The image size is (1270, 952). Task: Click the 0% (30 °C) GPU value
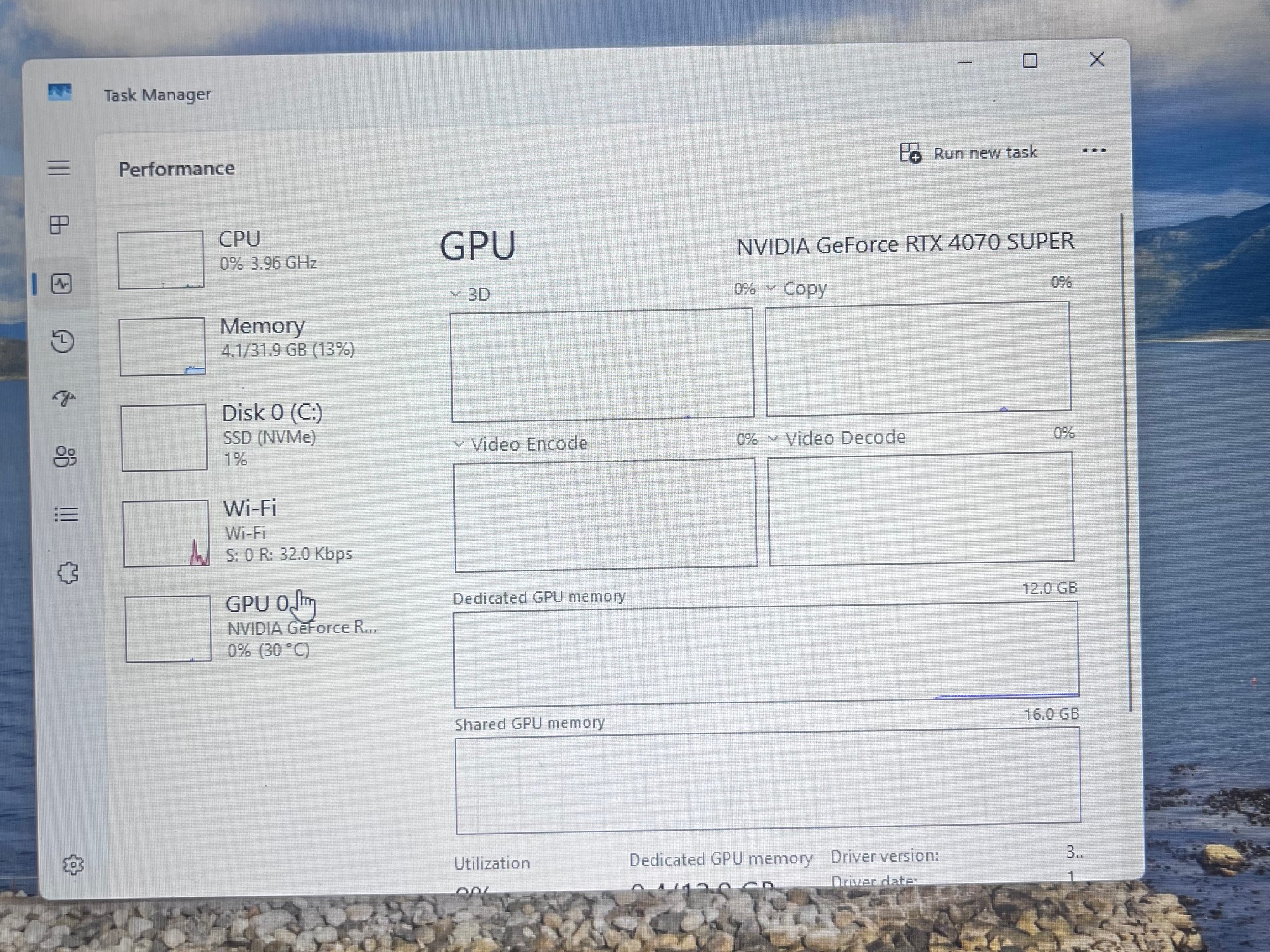click(x=268, y=650)
